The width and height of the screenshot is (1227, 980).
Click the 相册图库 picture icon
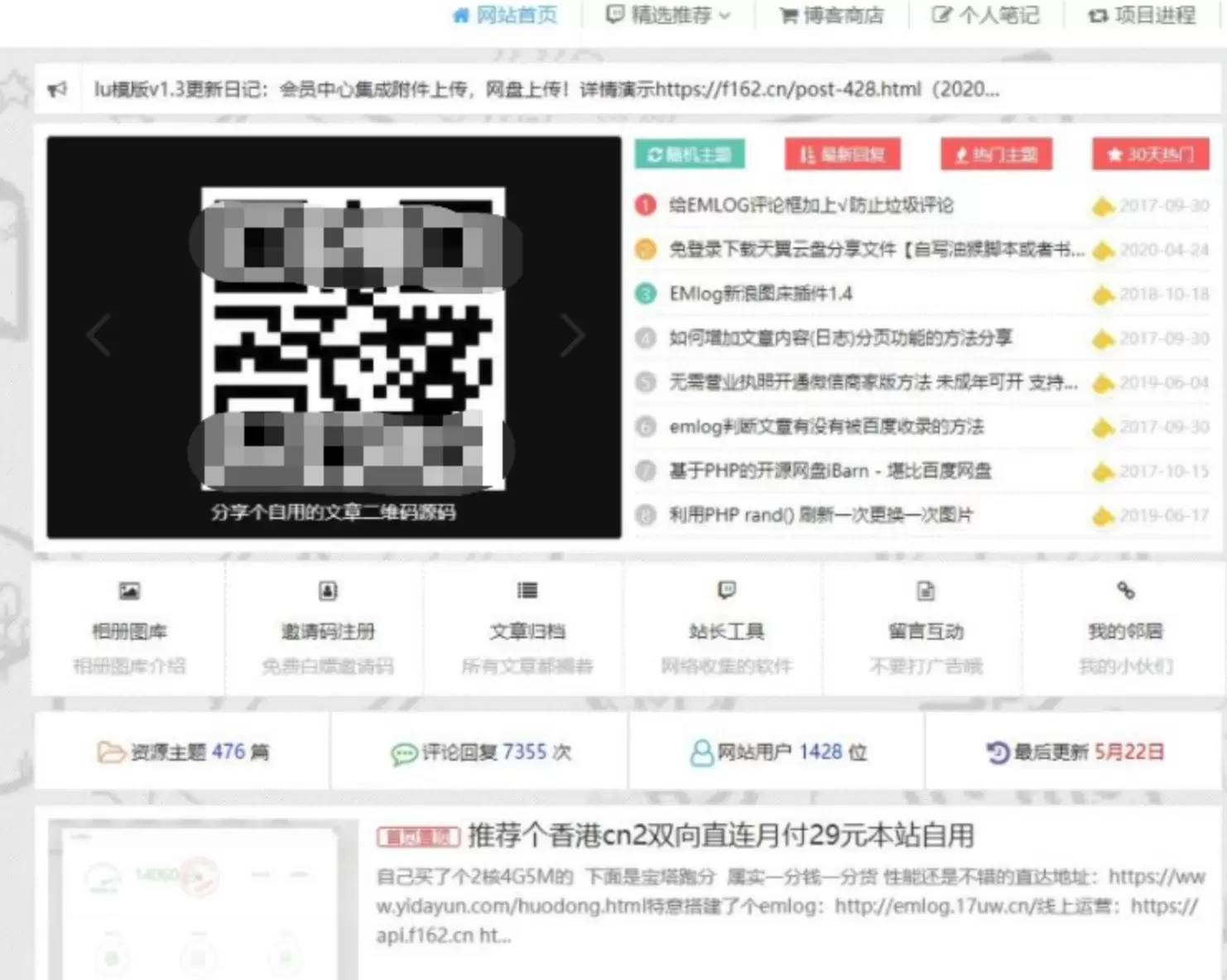click(x=129, y=590)
